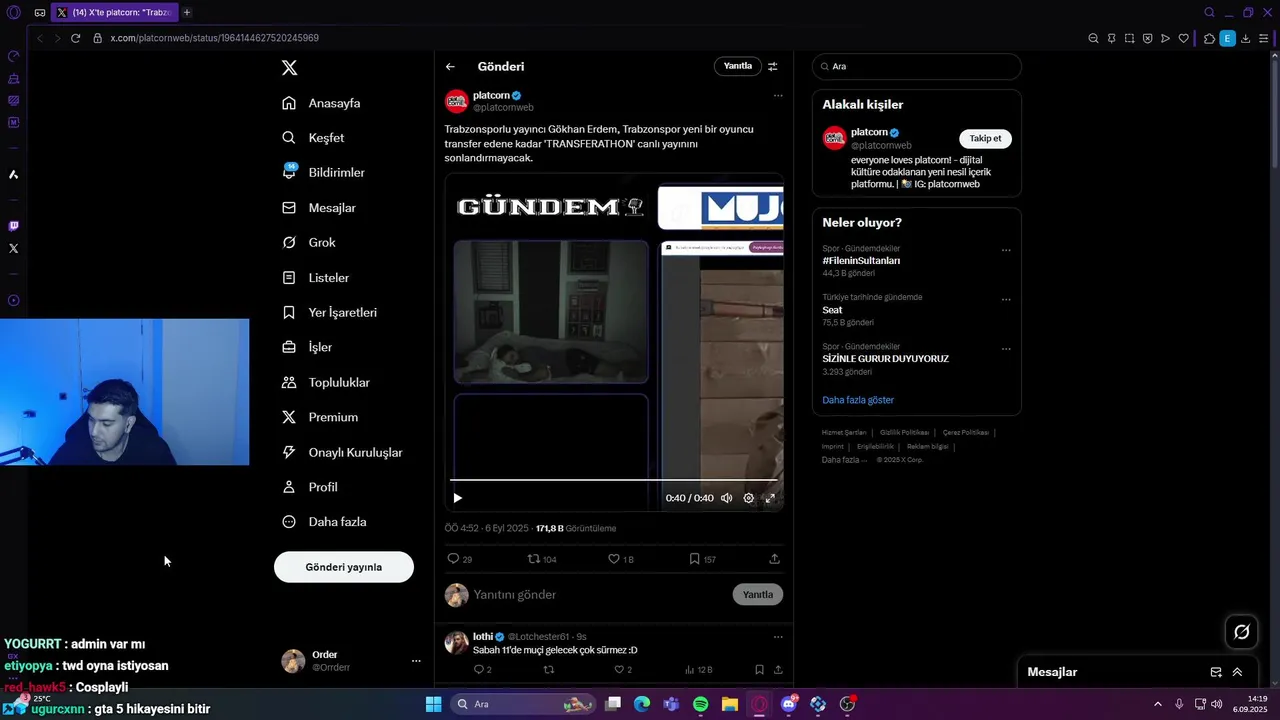
Task: Open more options on platcorn post
Action: (x=778, y=96)
